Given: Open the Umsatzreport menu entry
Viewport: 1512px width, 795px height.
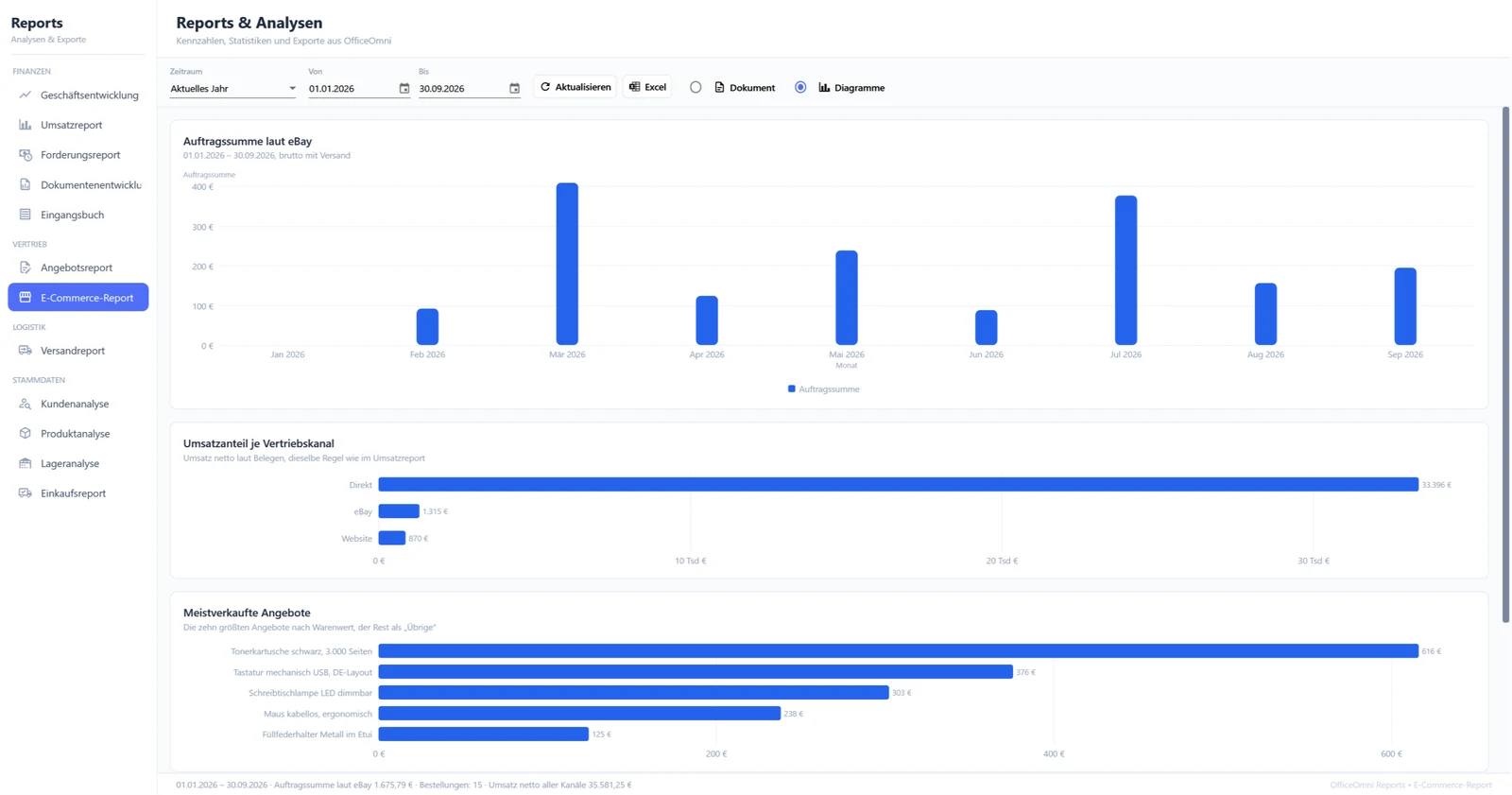Looking at the screenshot, I should coord(78,125).
